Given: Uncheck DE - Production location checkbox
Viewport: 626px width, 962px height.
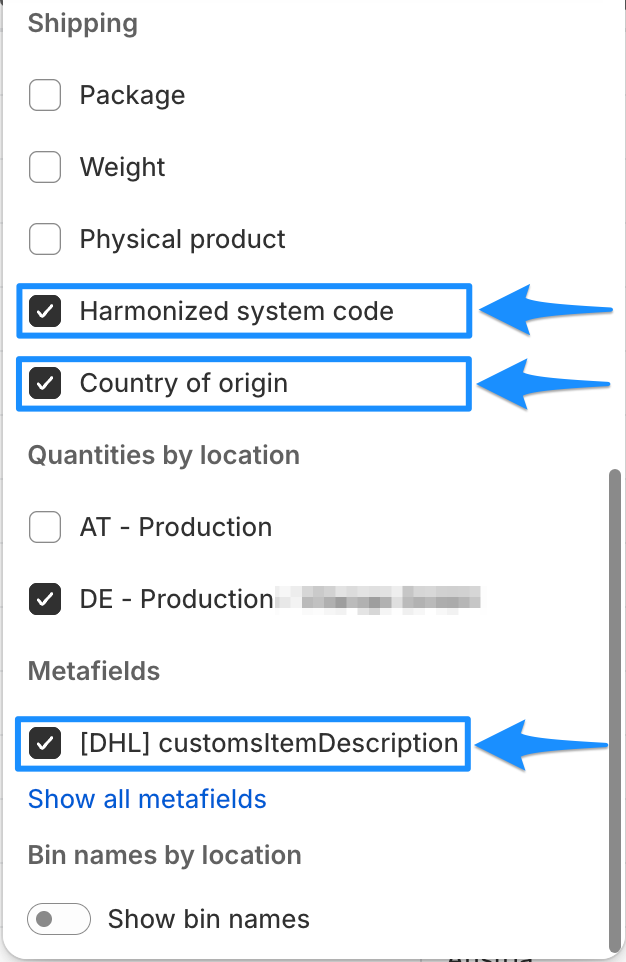Looking at the screenshot, I should click(x=45, y=600).
